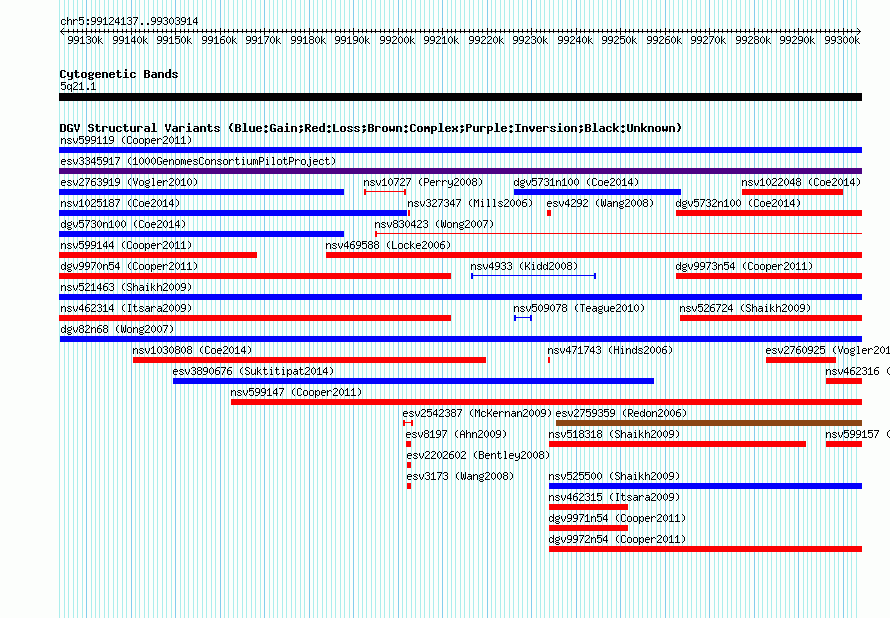Image resolution: width=890 pixels, height=618 pixels.
Task: Open dgv5732n100 (Coe2014) label
Action: (738, 203)
